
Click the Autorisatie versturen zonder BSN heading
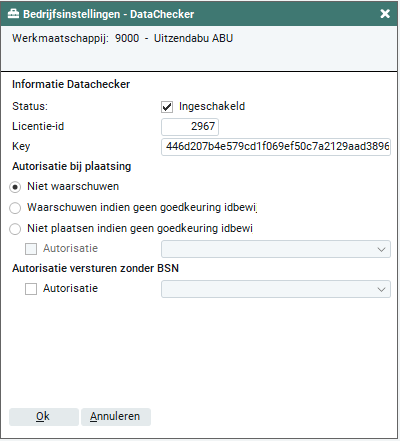click(x=95, y=268)
